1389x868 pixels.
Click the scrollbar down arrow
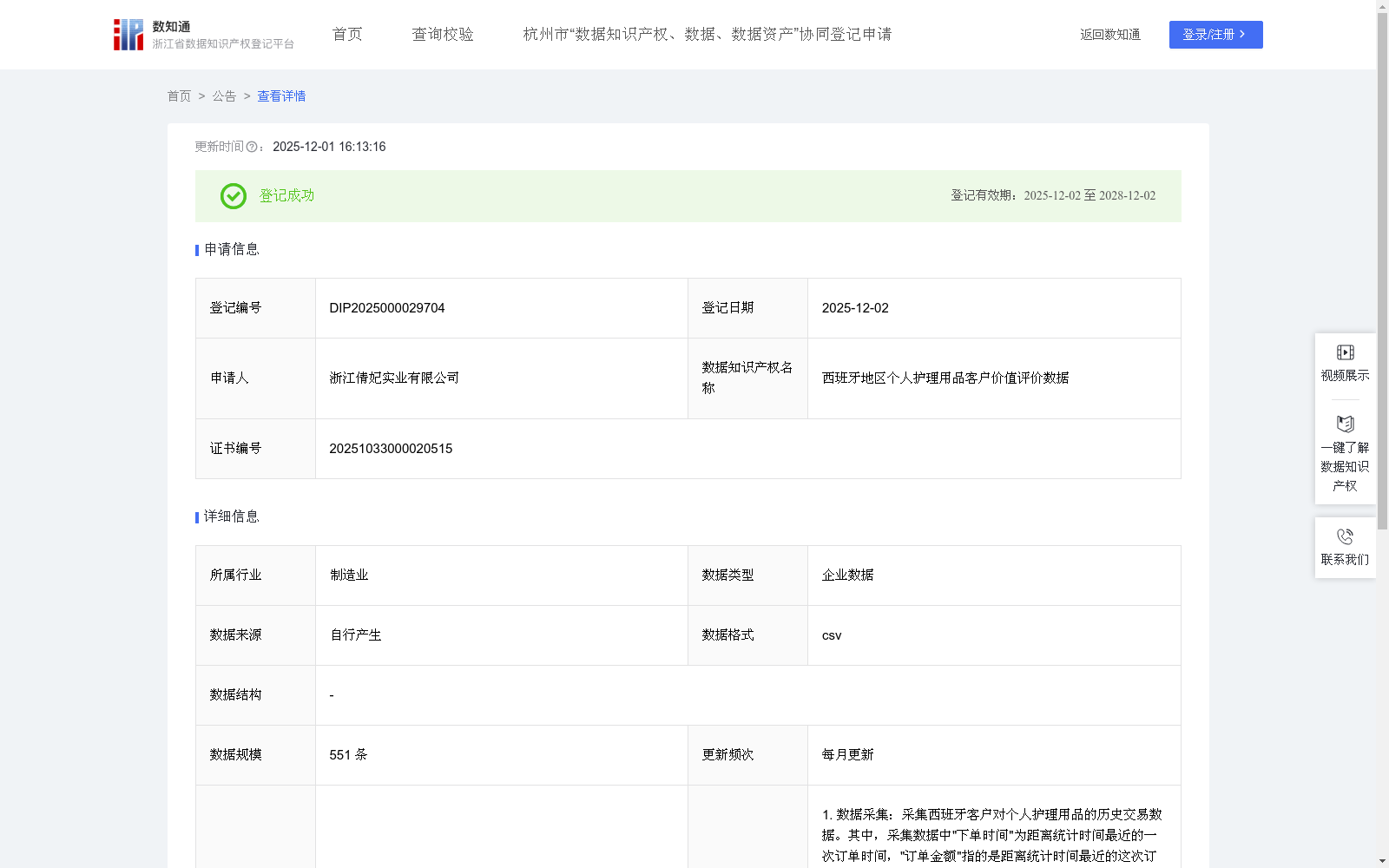tap(1382, 861)
